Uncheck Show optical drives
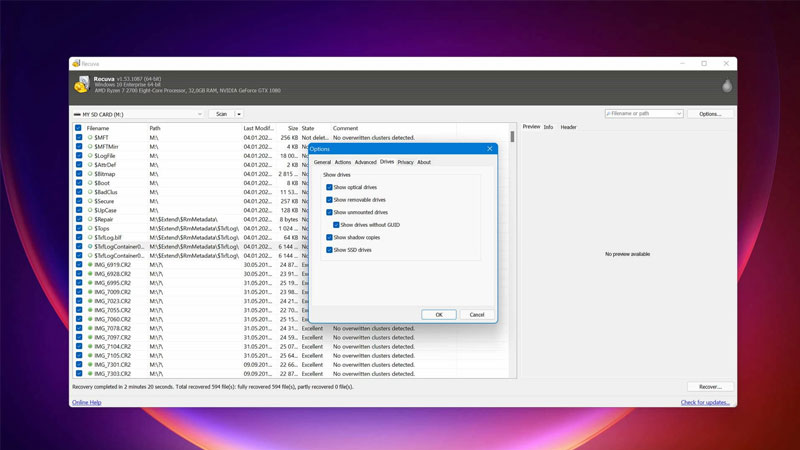 [x=329, y=187]
